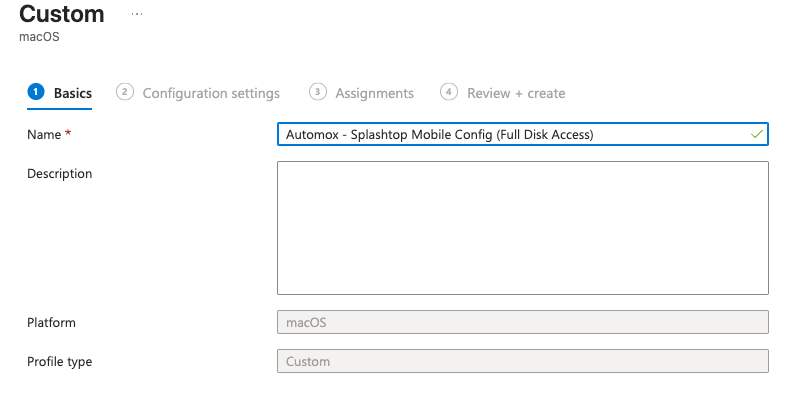Click inside the Description text area
The height and width of the screenshot is (409, 795).
pos(522,227)
